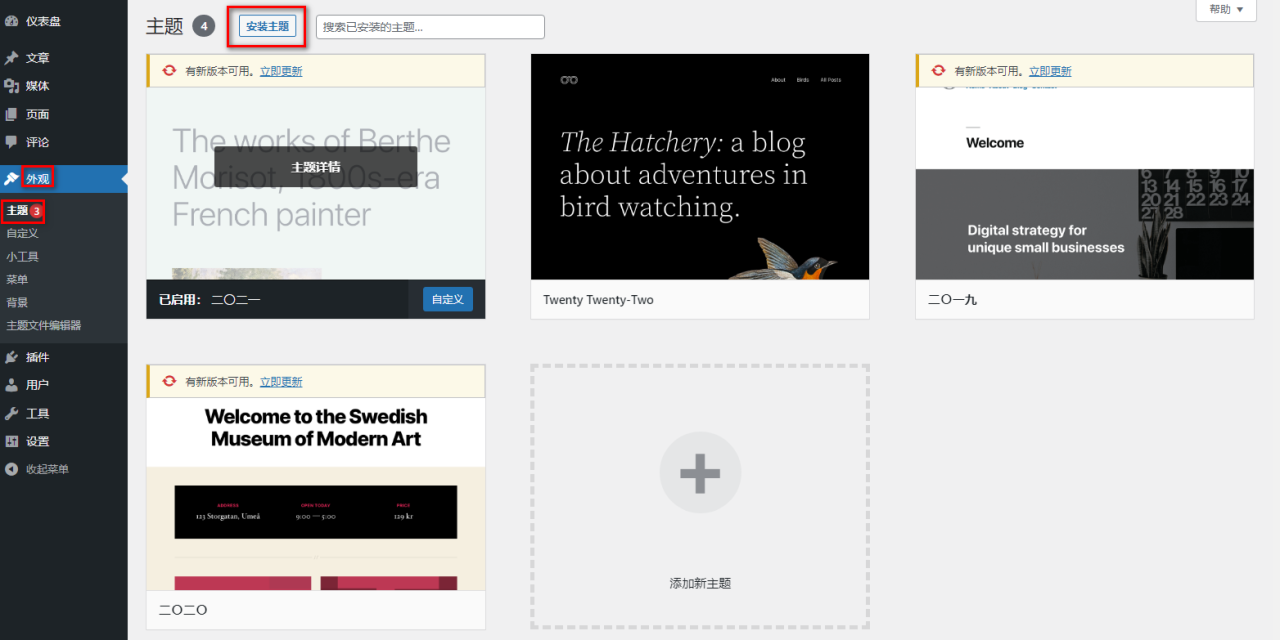The image size is (1280, 640).
Task: Click update icon on 二〇二〇 theme notice
Action: (x=169, y=381)
